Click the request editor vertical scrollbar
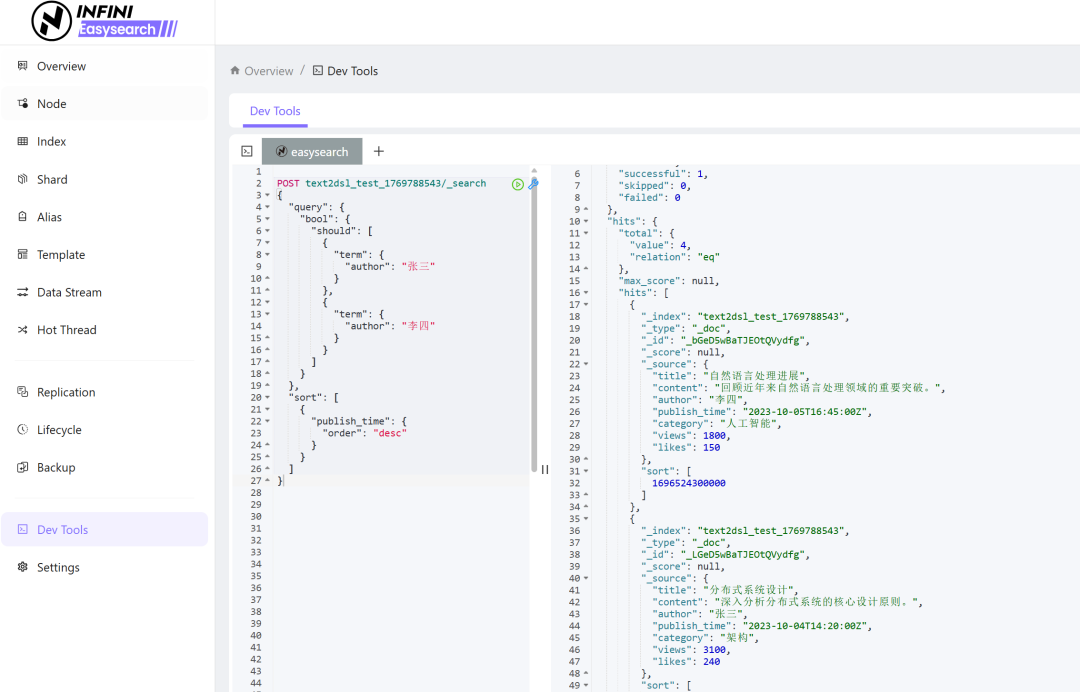This screenshot has width=1080, height=692. click(534, 320)
